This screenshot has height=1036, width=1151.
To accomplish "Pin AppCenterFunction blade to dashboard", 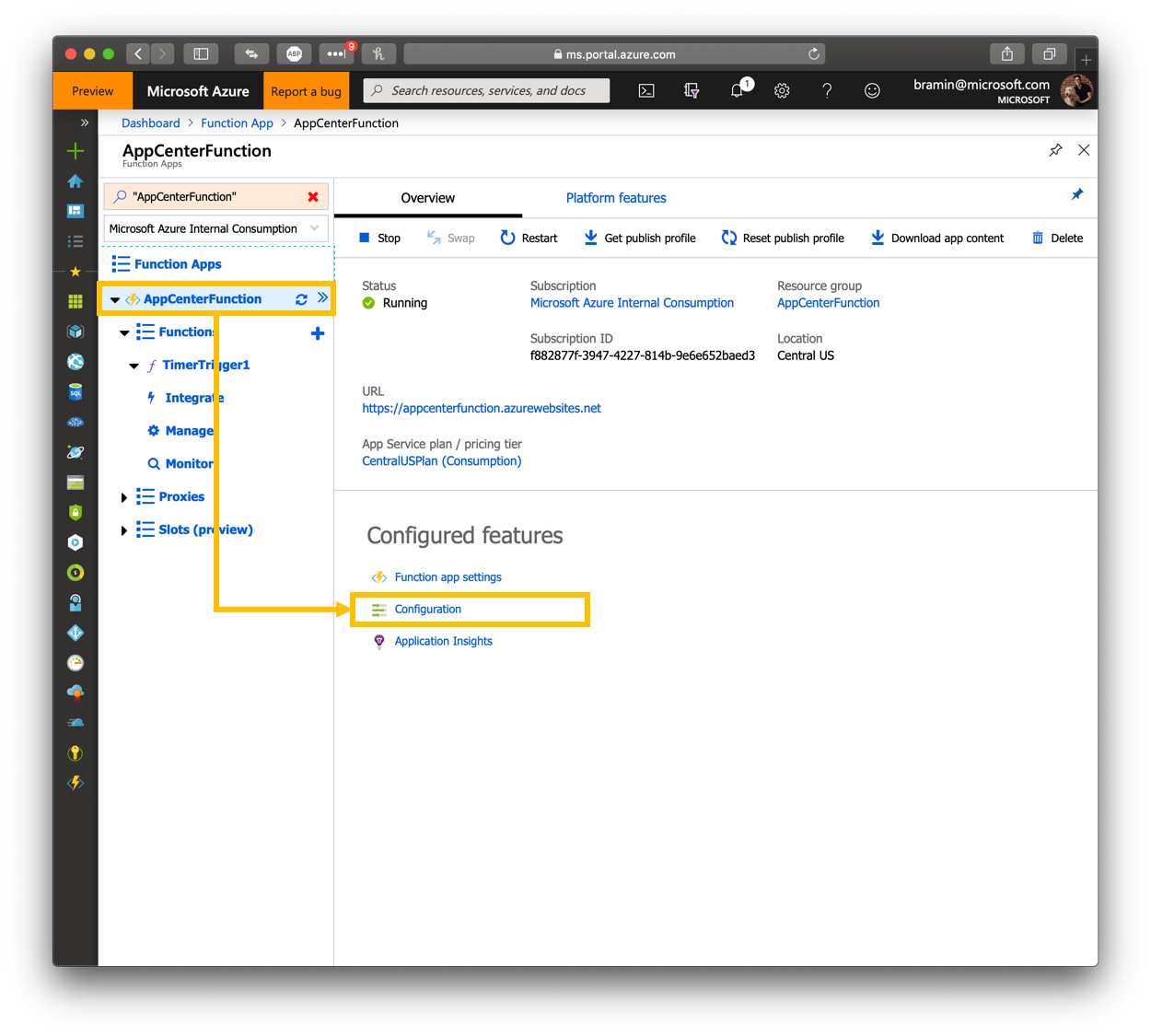I will point(1055,150).
